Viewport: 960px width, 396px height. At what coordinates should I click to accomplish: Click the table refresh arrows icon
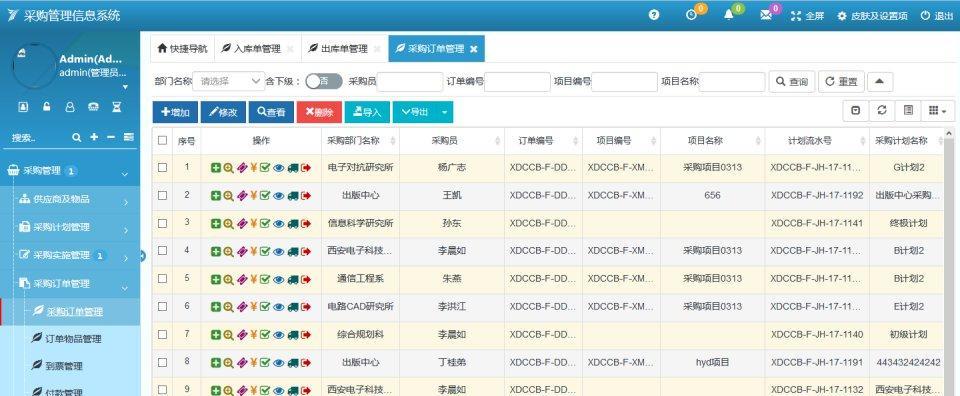click(x=882, y=110)
